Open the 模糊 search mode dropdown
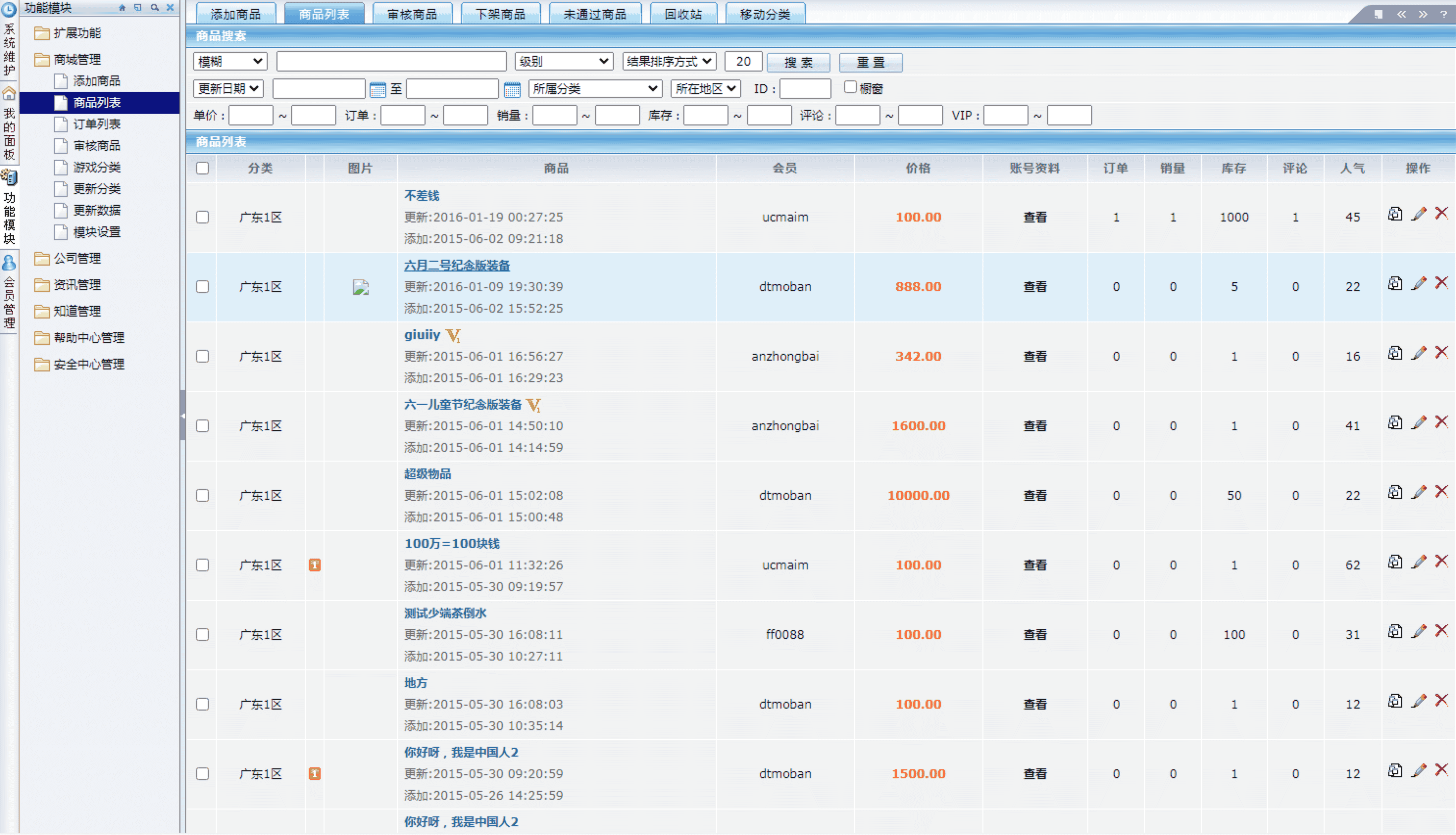1456x835 pixels. [x=230, y=61]
